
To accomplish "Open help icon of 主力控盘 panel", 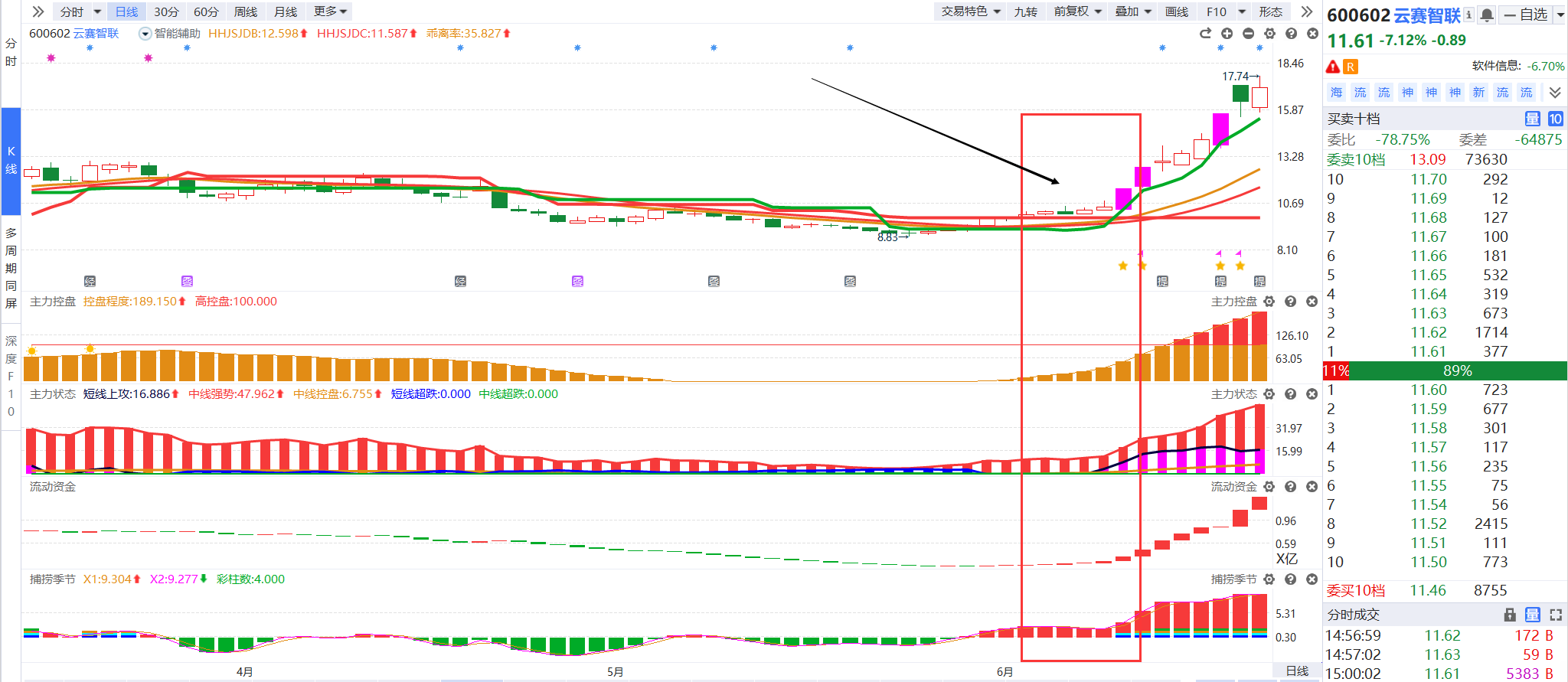I will 1290,302.
